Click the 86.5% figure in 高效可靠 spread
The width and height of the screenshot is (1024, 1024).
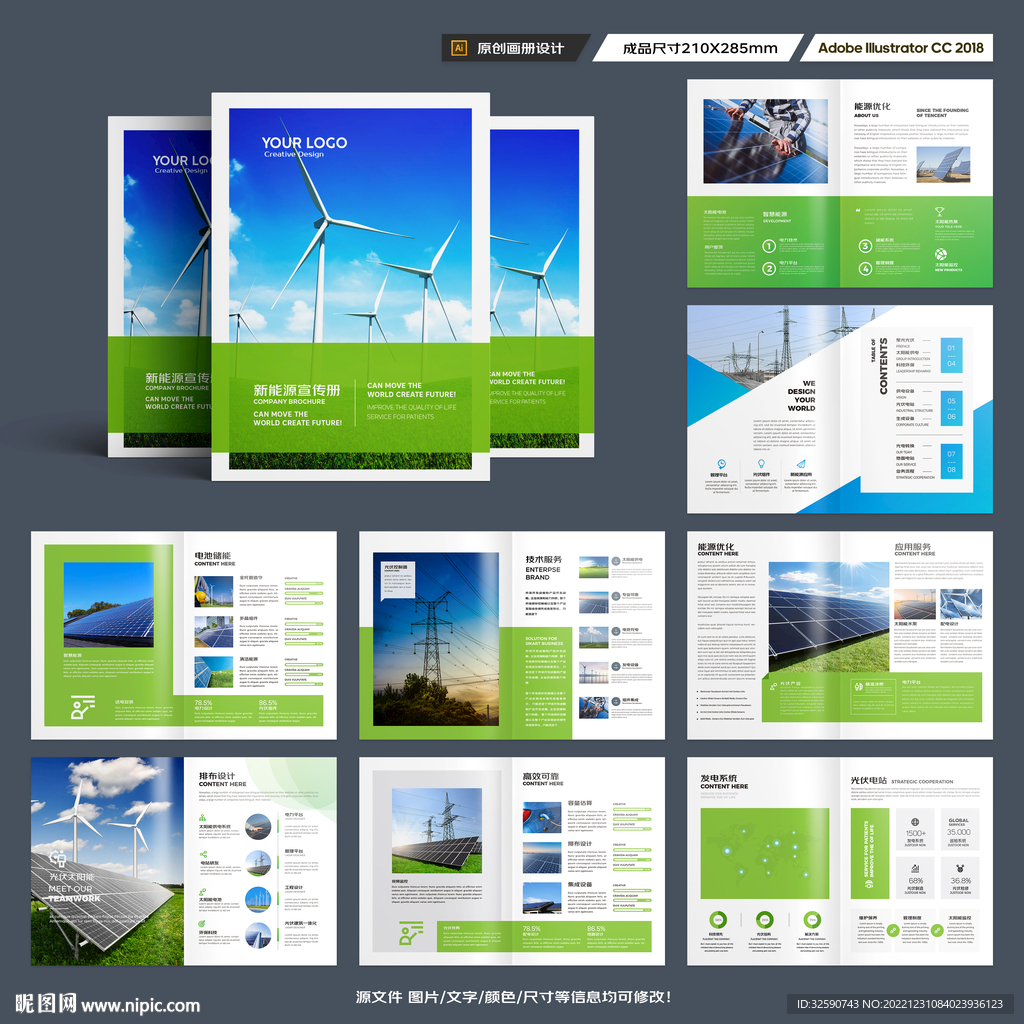point(596,928)
